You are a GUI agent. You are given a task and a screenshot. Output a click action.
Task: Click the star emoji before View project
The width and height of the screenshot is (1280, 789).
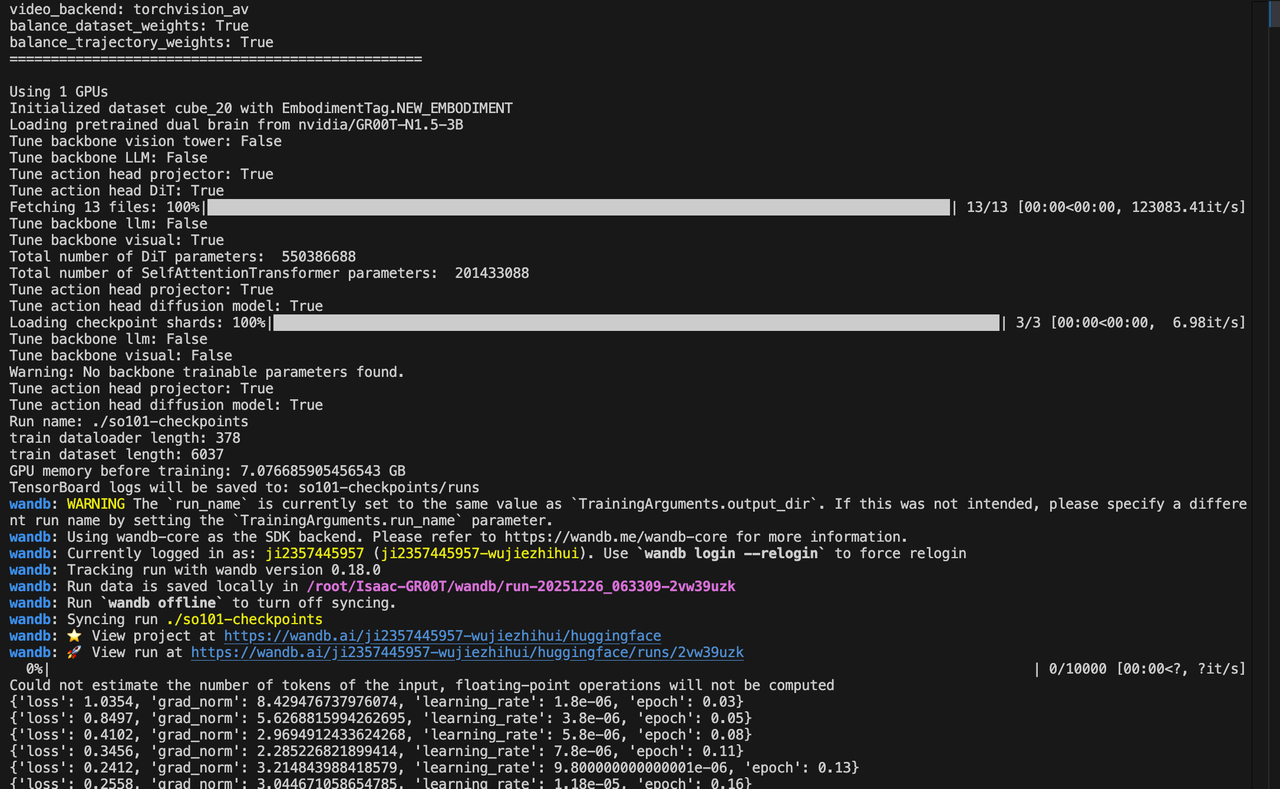pyautogui.click(x=73, y=636)
